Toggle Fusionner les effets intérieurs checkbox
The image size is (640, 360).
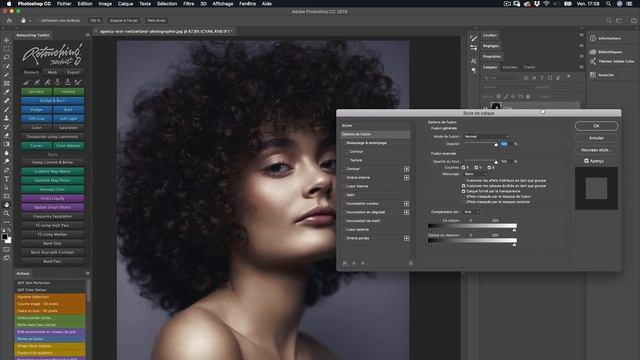(x=463, y=180)
